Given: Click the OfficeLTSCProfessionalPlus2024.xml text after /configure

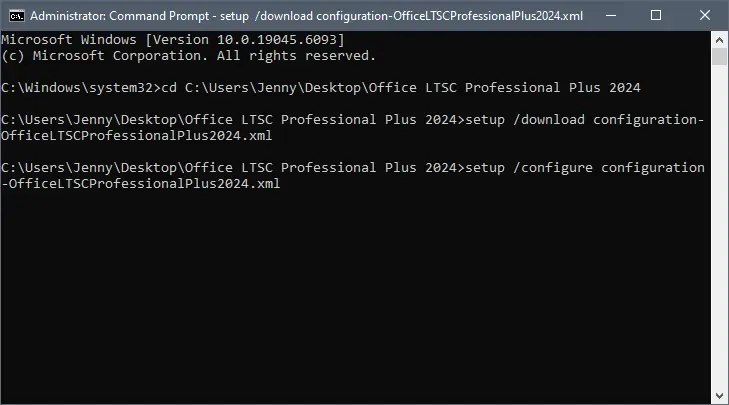Looking at the screenshot, I should [144, 184].
